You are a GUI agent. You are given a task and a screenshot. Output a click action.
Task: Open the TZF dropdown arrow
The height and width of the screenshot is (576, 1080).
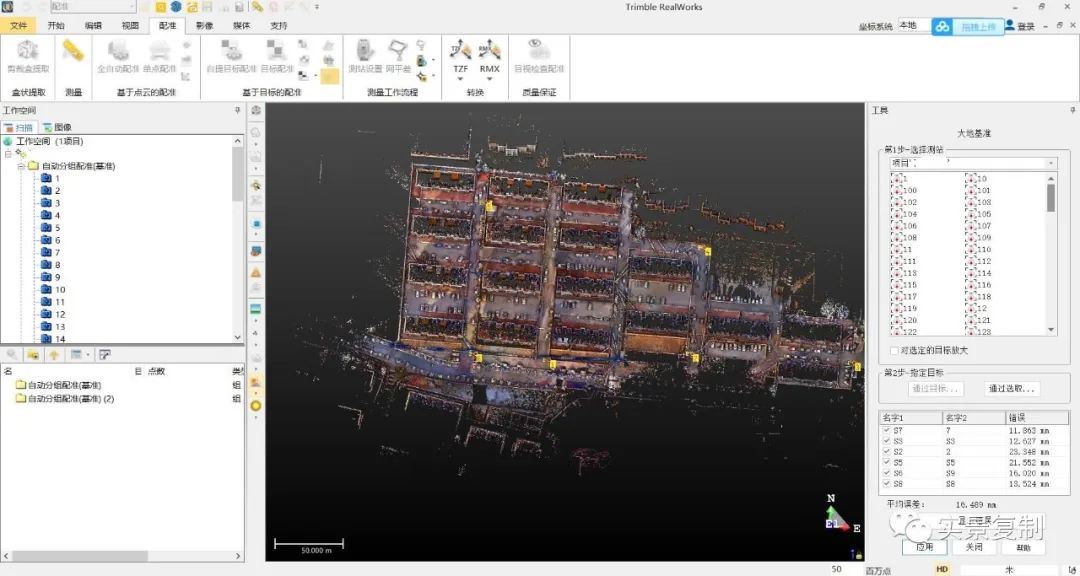tap(460, 79)
